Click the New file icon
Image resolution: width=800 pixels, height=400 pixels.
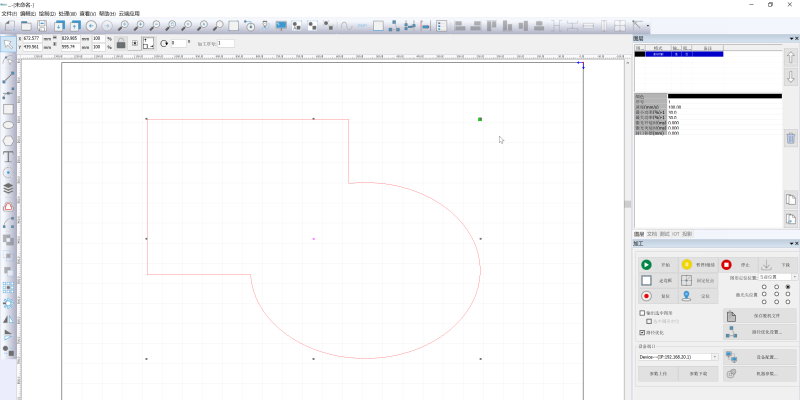pos(9,26)
